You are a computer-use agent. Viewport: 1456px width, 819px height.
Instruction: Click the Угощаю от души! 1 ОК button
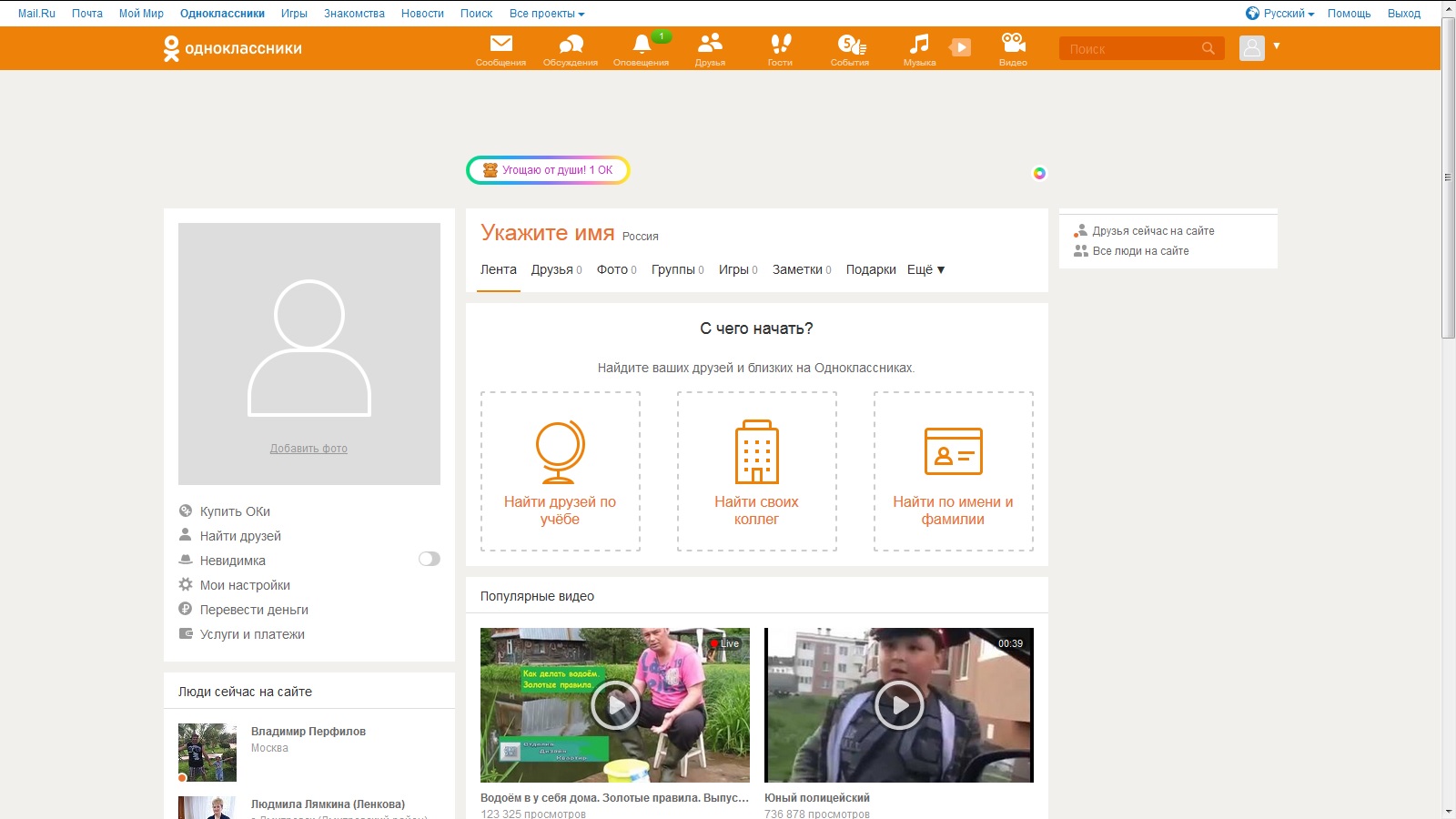click(x=548, y=170)
